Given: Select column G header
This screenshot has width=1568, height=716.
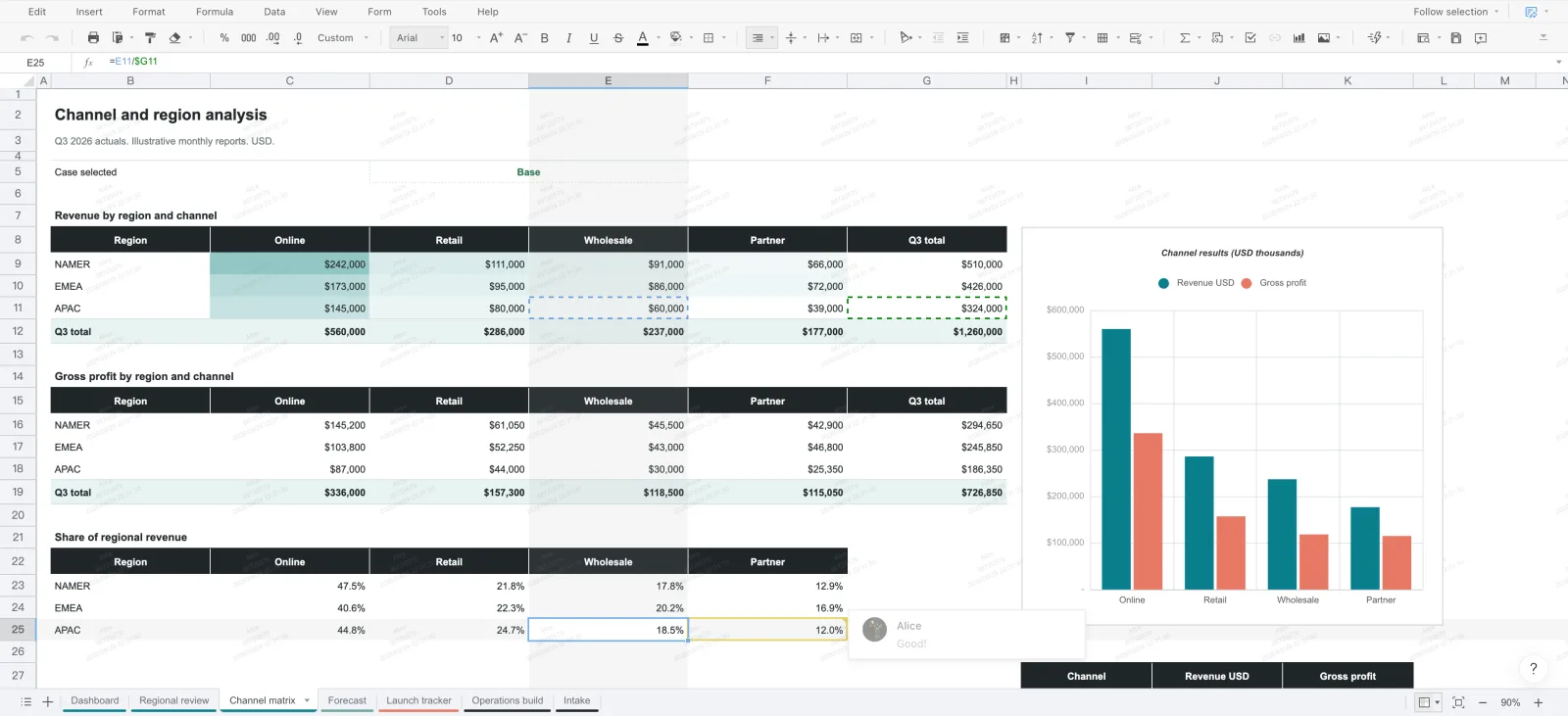Looking at the screenshot, I should tap(927, 81).
